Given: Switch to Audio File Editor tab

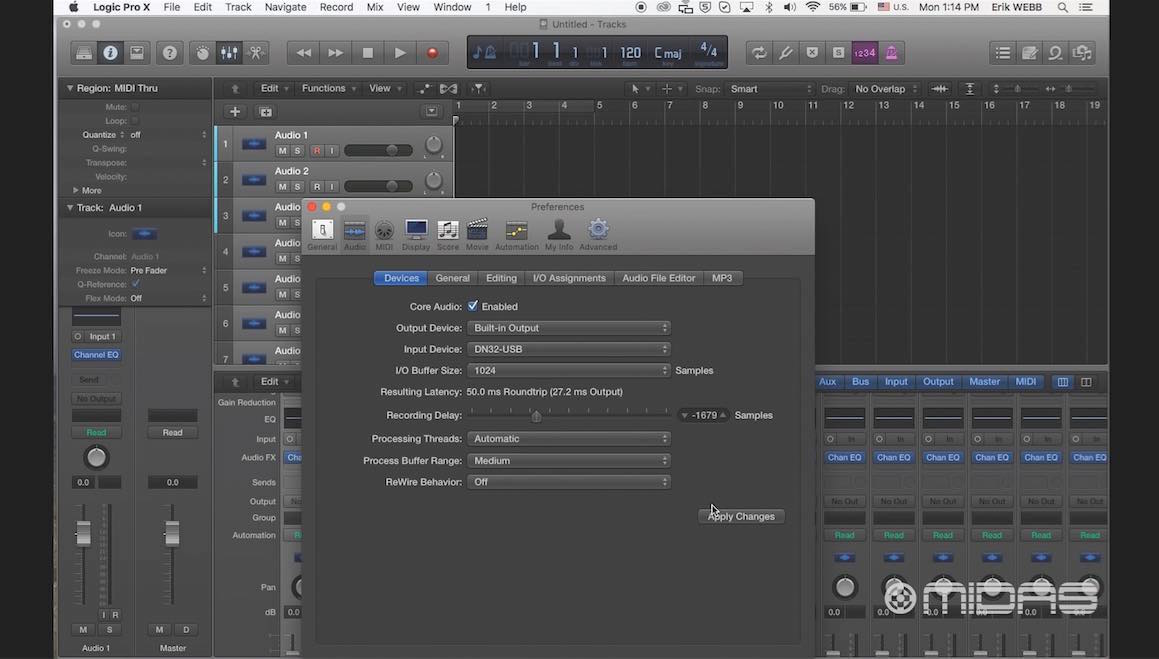Looking at the screenshot, I should coord(659,278).
